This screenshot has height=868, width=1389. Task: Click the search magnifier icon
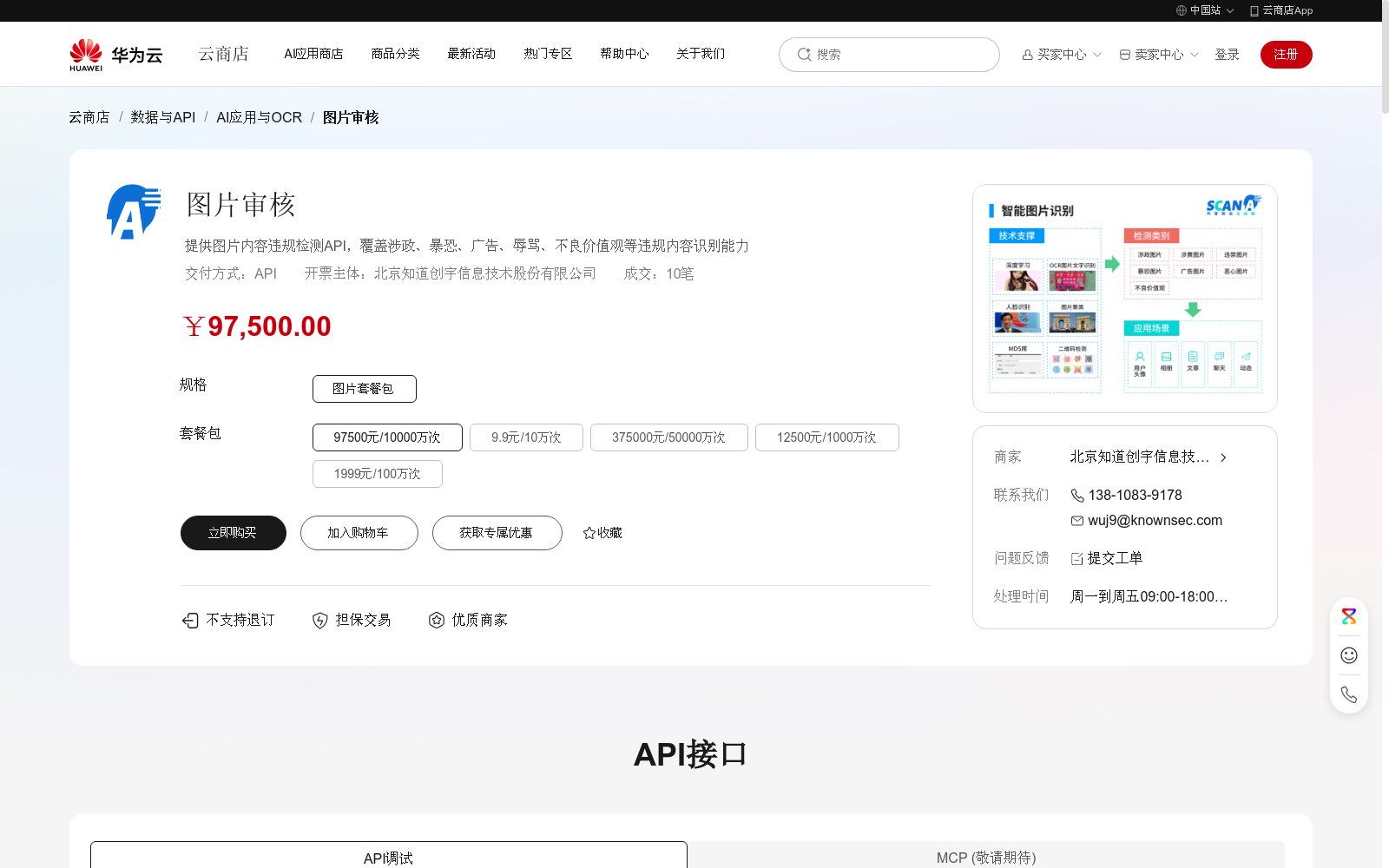[x=804, y=55]
